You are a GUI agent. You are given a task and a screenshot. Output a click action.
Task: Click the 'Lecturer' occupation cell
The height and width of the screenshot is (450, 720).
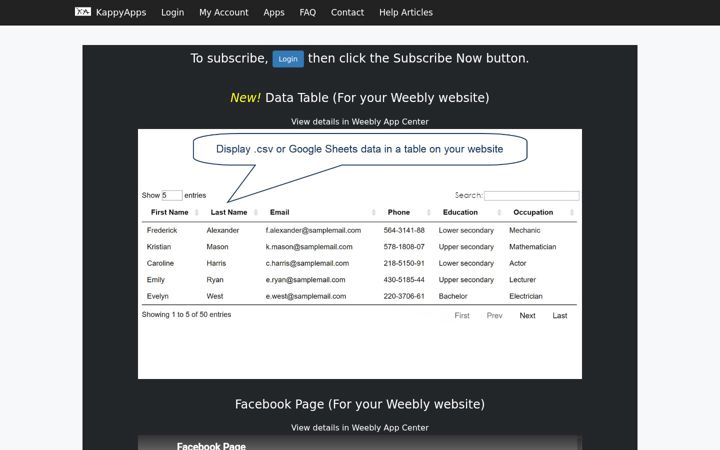click(x=523, y=280)
